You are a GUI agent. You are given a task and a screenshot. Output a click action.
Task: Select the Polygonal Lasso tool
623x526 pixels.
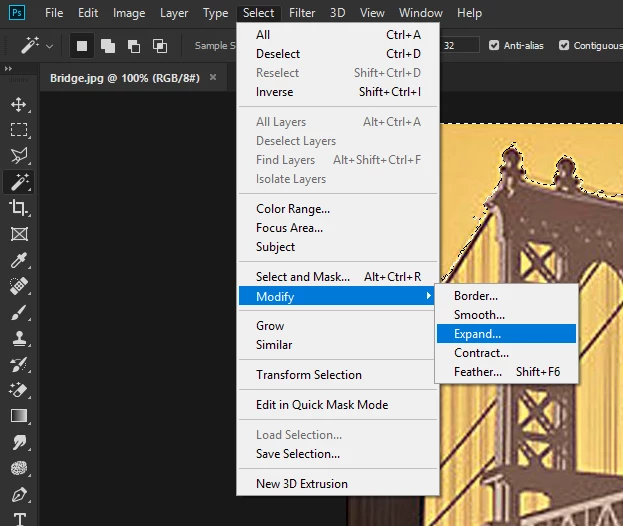(x=19, y=156)
